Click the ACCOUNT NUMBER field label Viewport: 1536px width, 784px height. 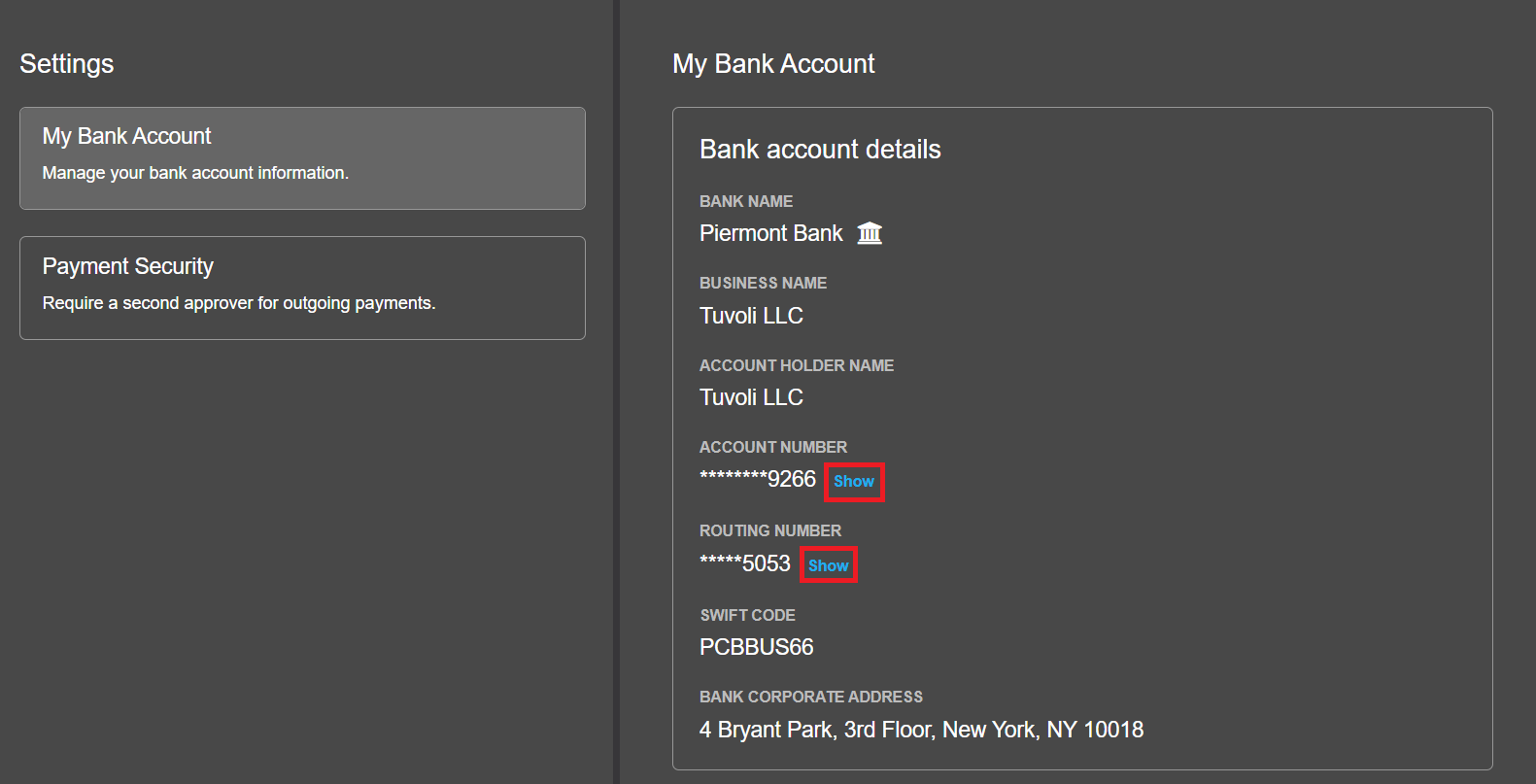click(773, 447)
